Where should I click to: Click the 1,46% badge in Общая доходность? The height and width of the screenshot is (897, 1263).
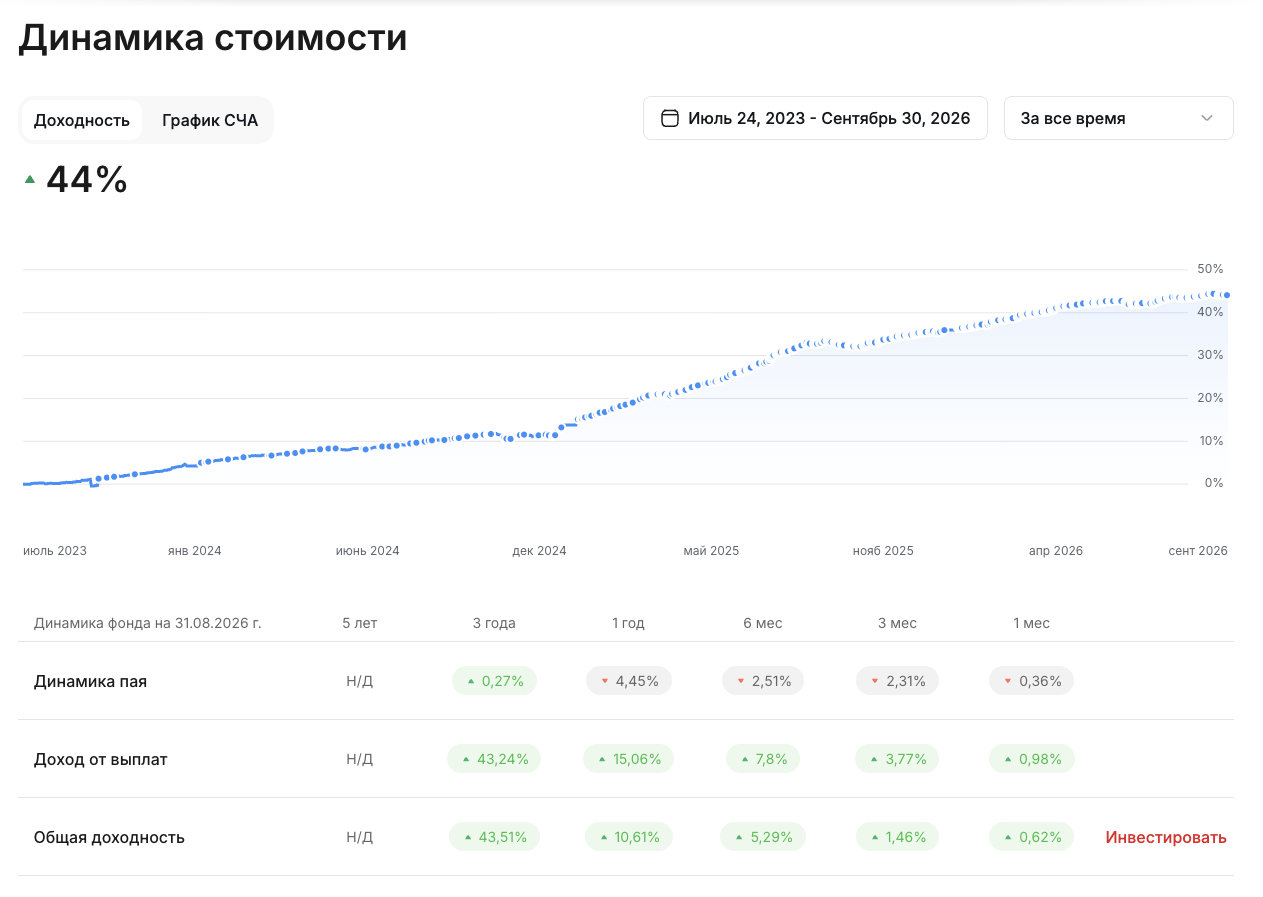click(897, 837)
